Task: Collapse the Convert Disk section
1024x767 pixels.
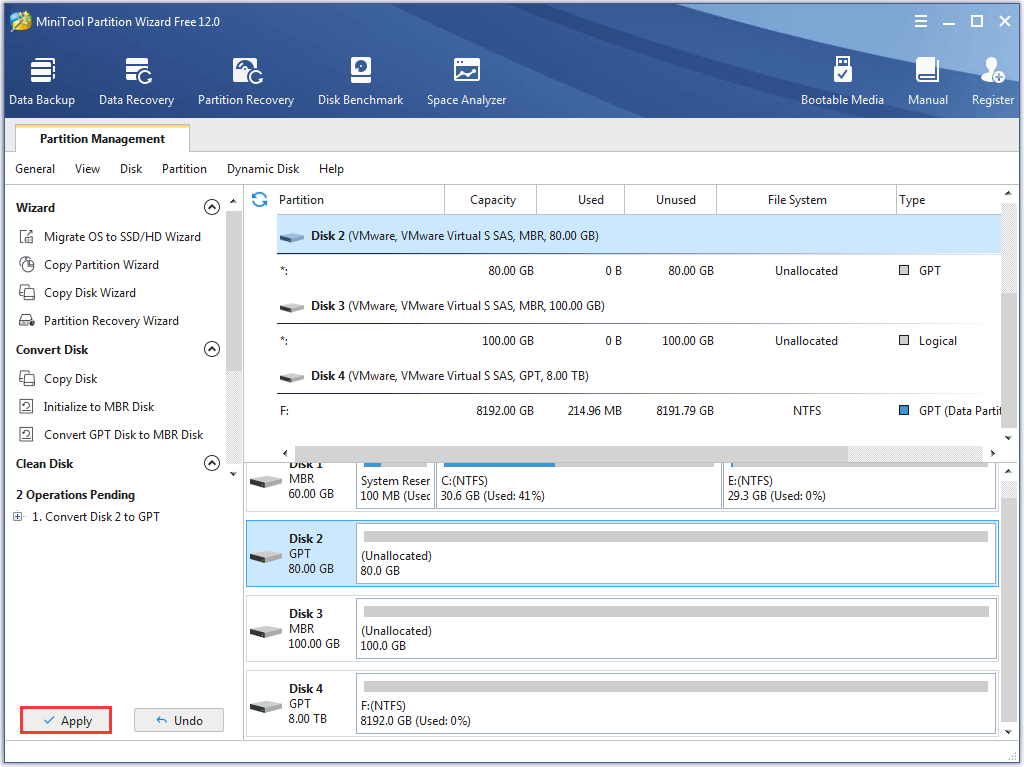Action: (212, 349)
